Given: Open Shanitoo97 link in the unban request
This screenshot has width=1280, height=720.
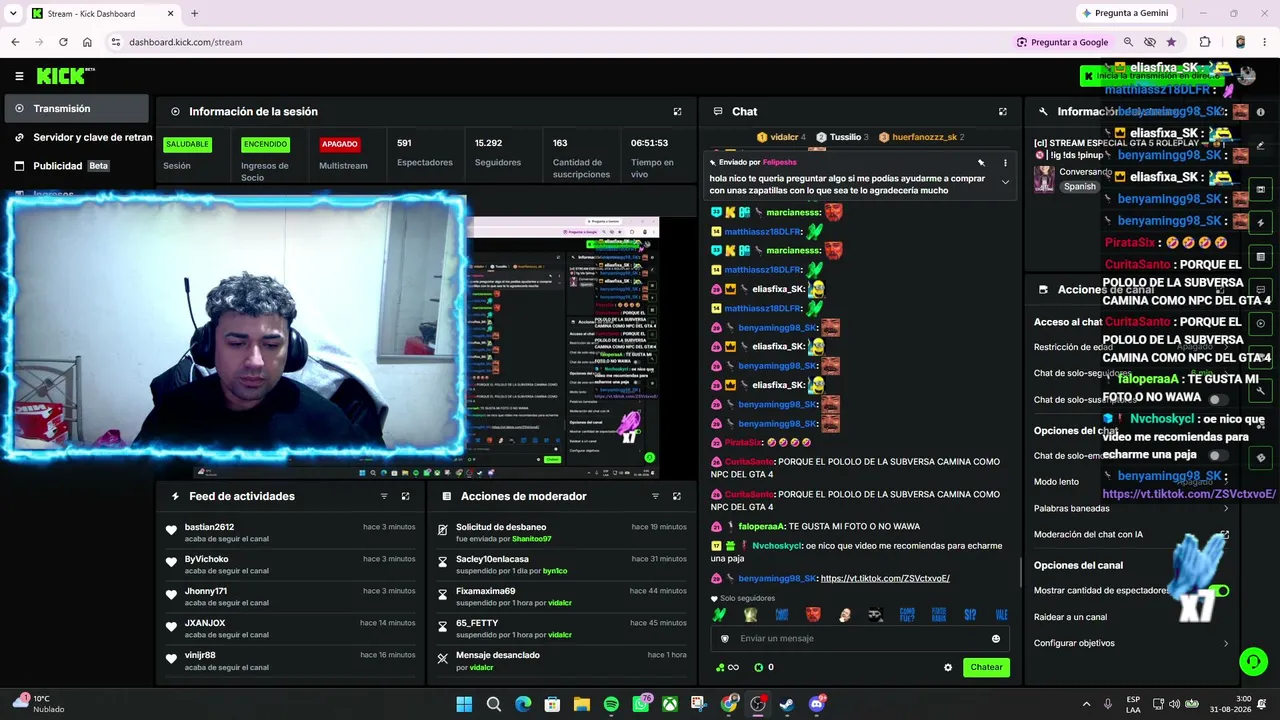Looking at the screenshot, I should click(532, 539).
